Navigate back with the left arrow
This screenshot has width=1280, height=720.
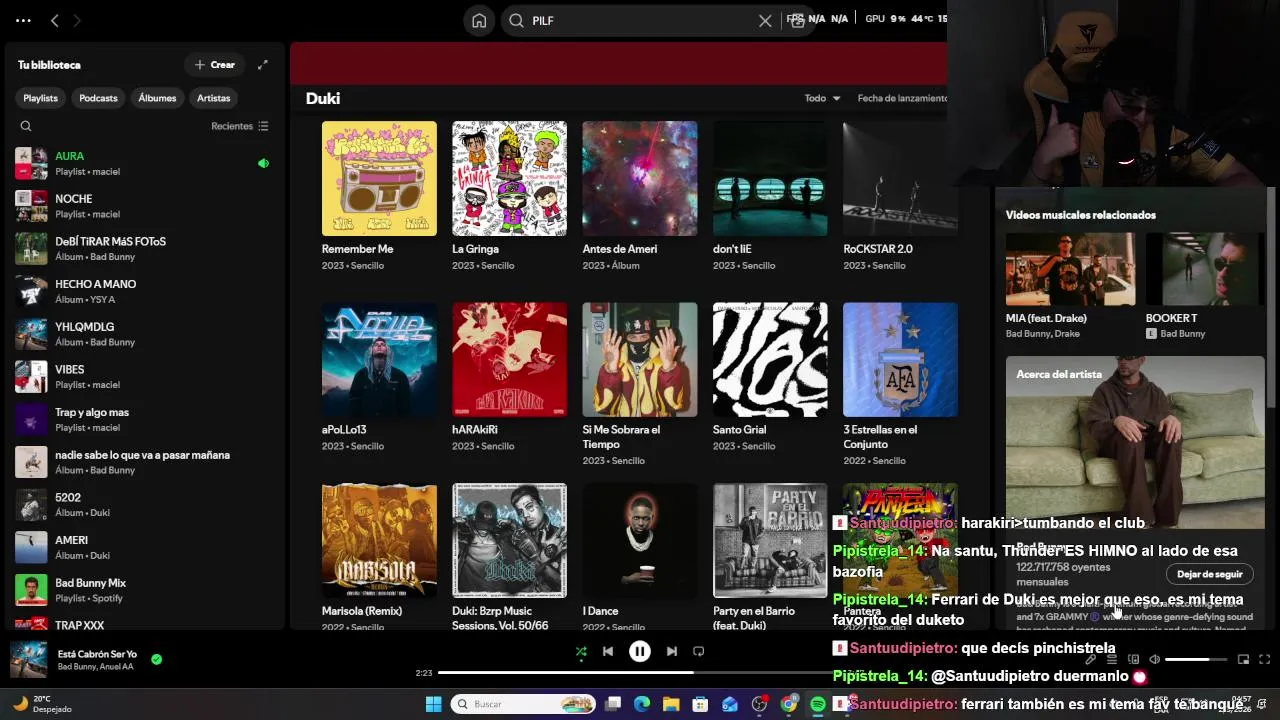click(55, 20)
